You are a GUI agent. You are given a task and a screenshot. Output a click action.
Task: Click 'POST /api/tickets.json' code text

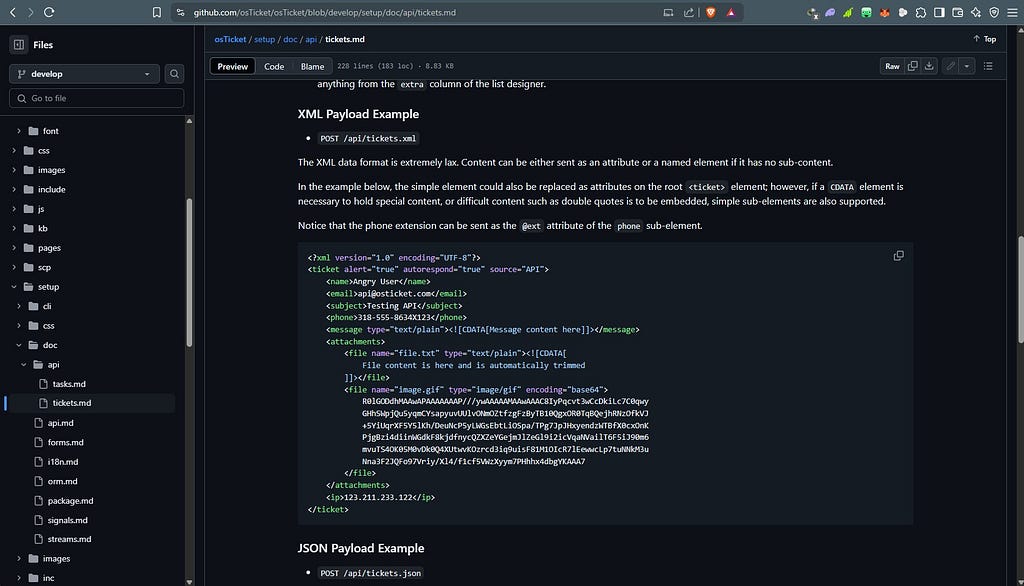pos(370,573)
